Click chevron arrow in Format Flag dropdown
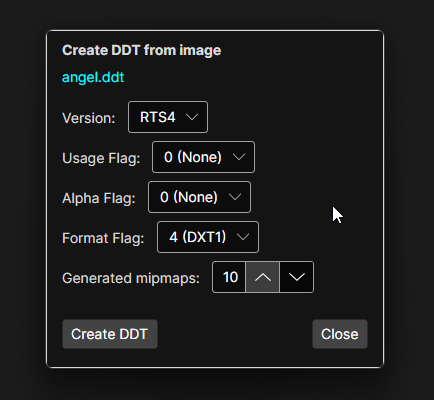Screen dimensions: 434x400 (x=243, y=237)
